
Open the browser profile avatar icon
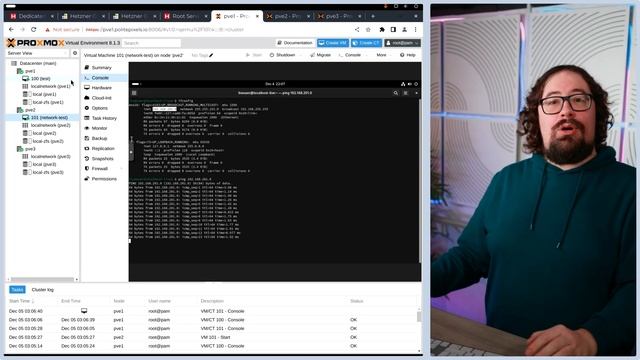pos(404,29)
